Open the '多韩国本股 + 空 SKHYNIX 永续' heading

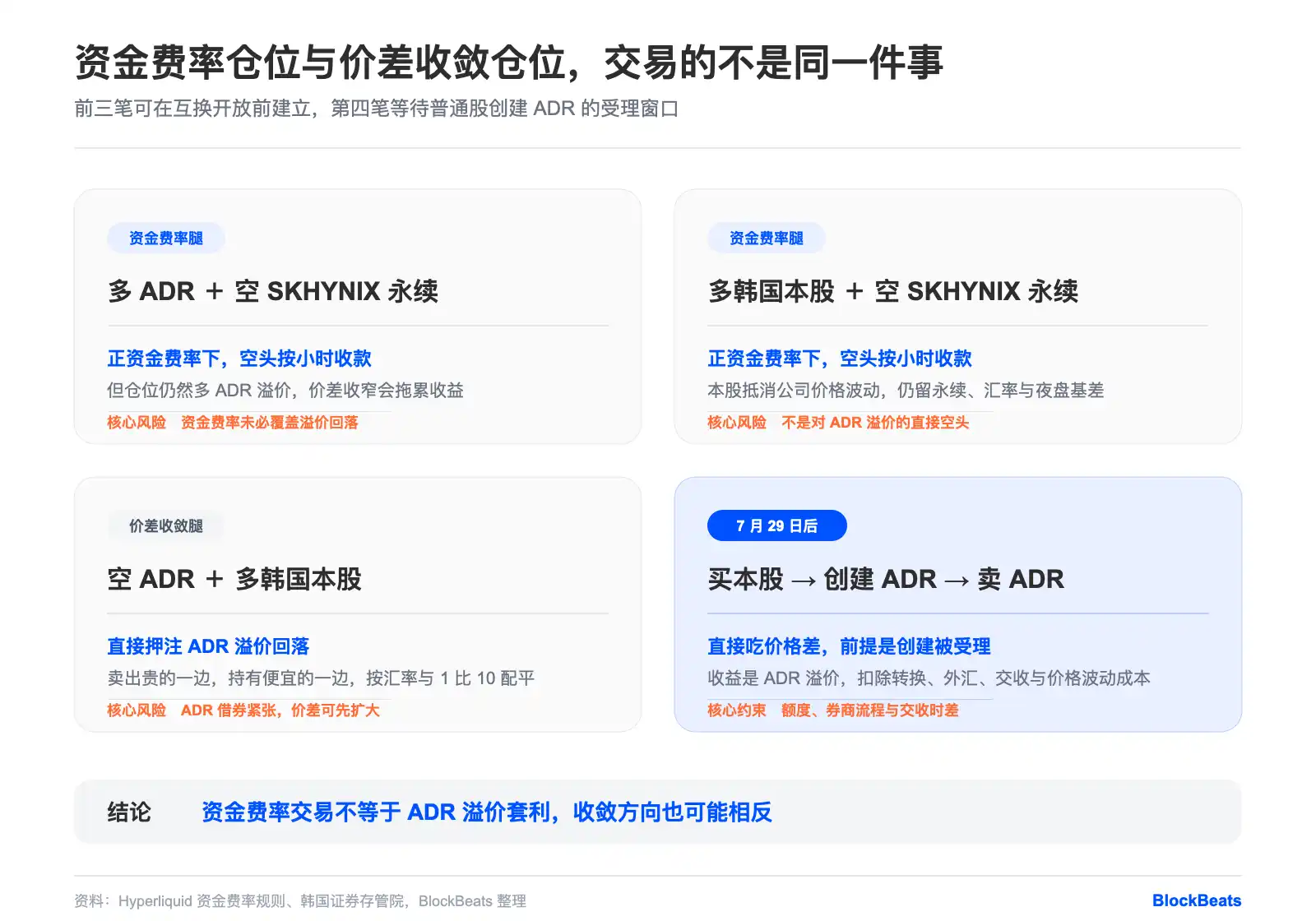point(893,291)
